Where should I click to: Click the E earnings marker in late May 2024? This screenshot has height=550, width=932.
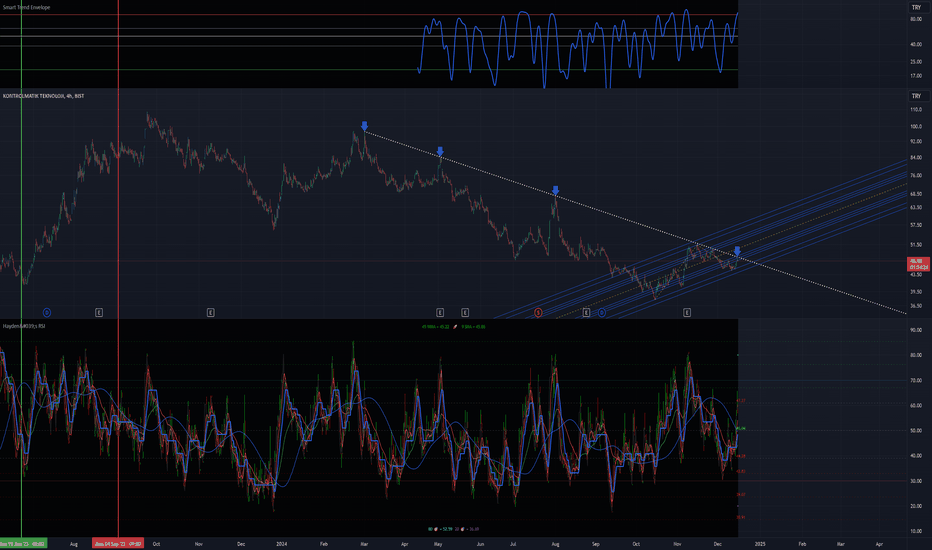pos(465,313)
